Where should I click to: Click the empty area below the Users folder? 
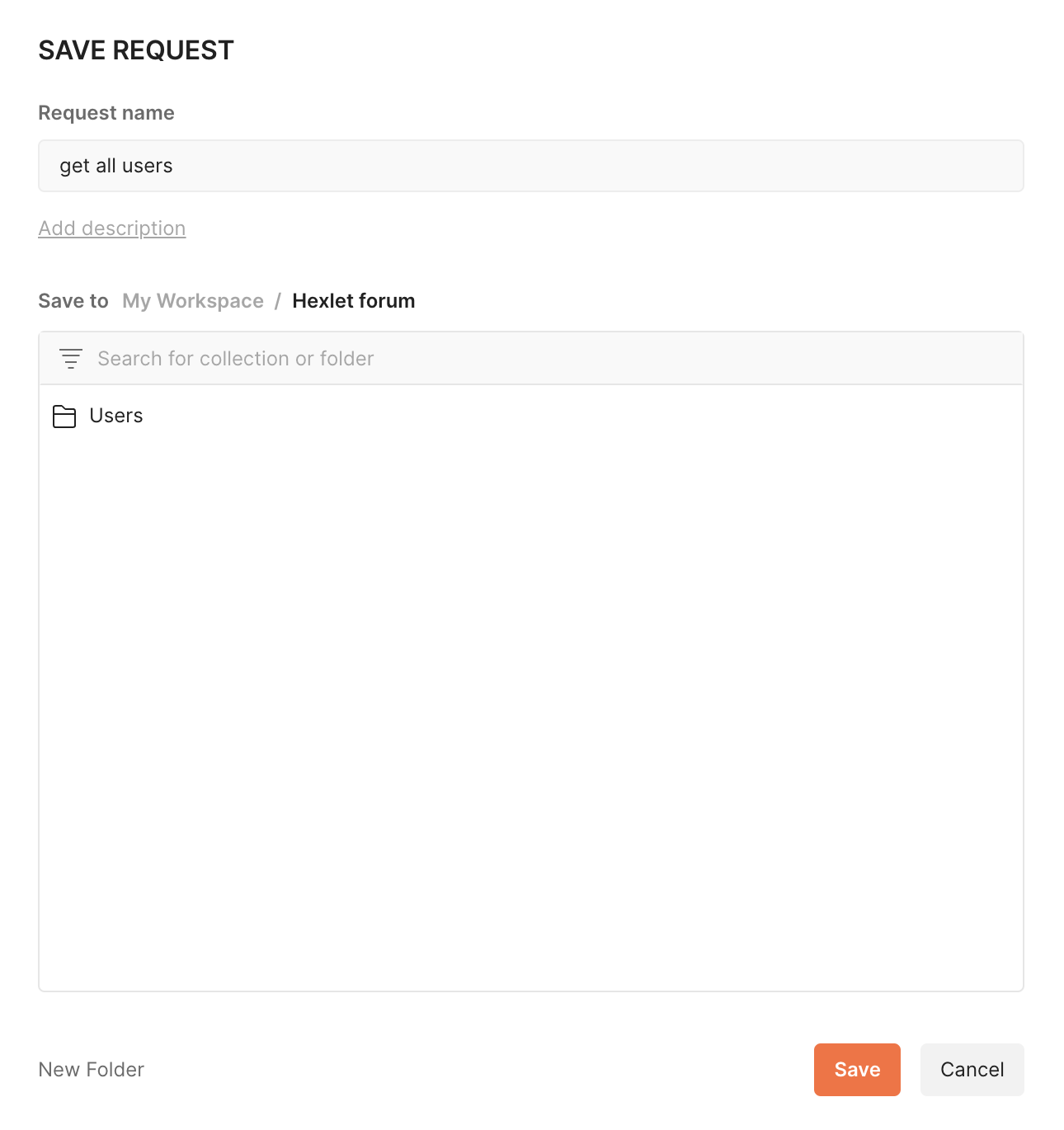[x=531, y=701]
